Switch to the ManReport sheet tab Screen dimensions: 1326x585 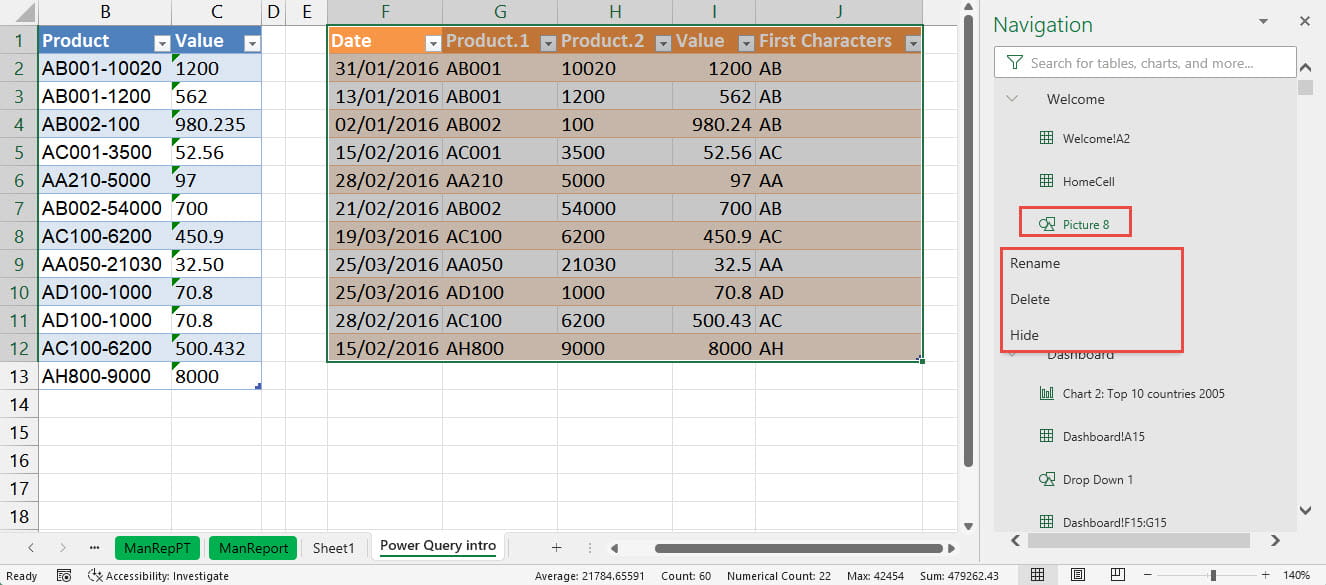pos(254,547)
